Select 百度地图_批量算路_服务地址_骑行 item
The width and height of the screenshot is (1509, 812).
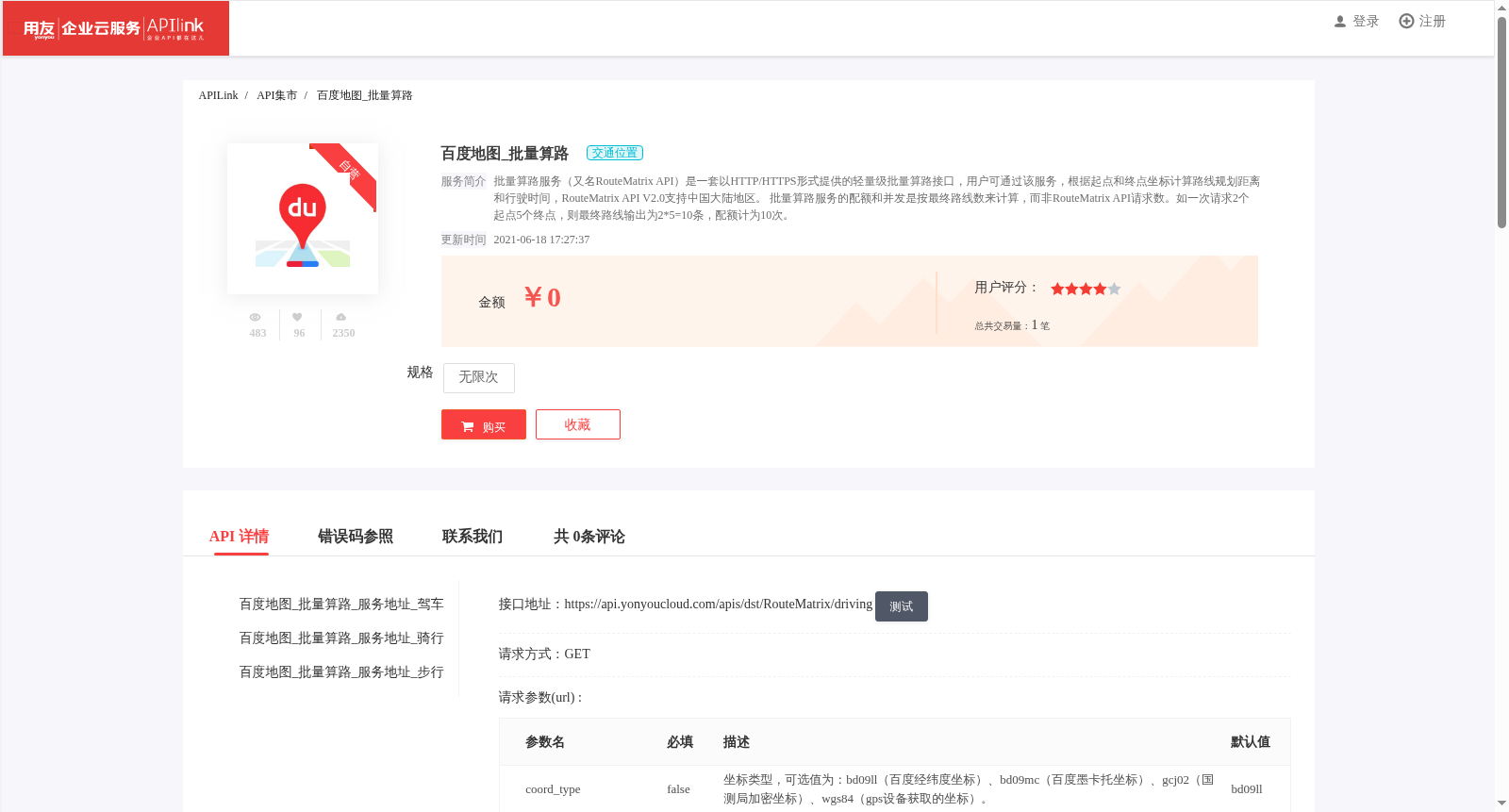tap(341, 638)
